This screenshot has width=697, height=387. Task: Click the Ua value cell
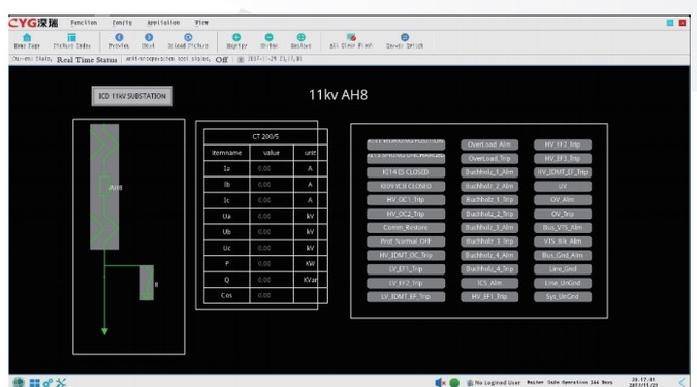pyautogui.click(x=272, y=216)
